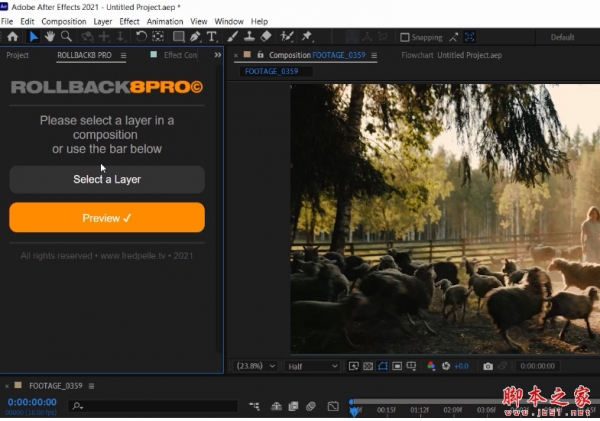Select the Hand tool
Image resolution: width=600 pixels, height=421 pixels.
coord(49,37)
